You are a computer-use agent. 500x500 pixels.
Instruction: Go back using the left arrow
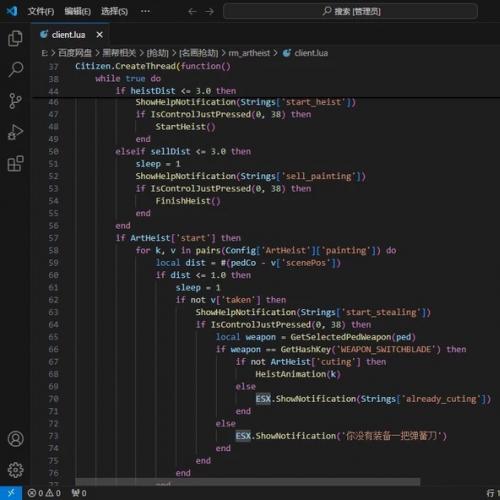[x=192, y=12]
